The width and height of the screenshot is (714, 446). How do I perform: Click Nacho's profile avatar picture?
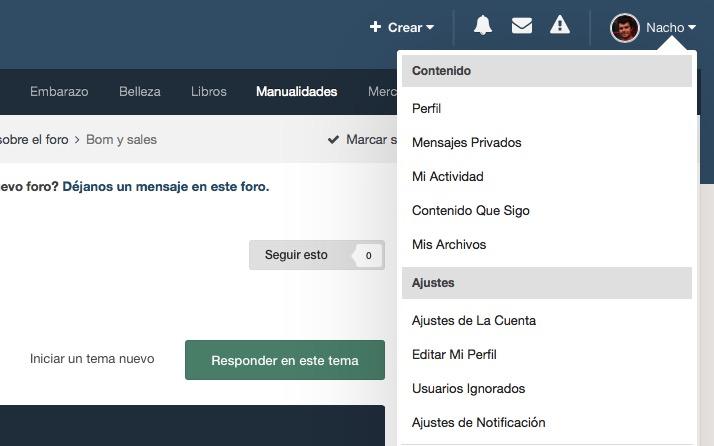624,28
